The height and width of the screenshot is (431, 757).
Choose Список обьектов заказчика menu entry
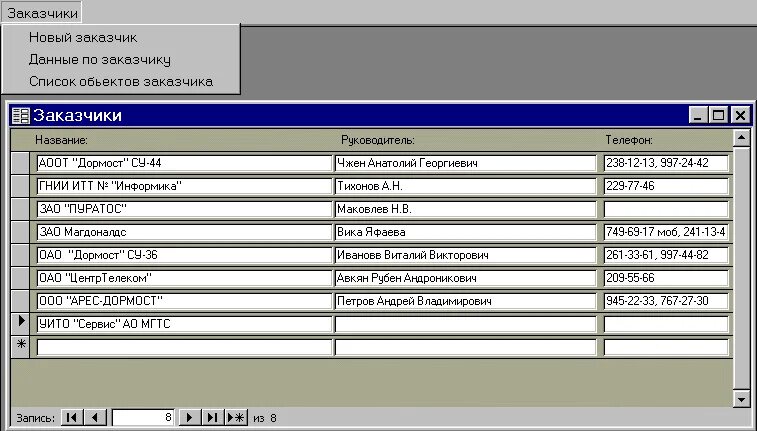click(121, 81)
